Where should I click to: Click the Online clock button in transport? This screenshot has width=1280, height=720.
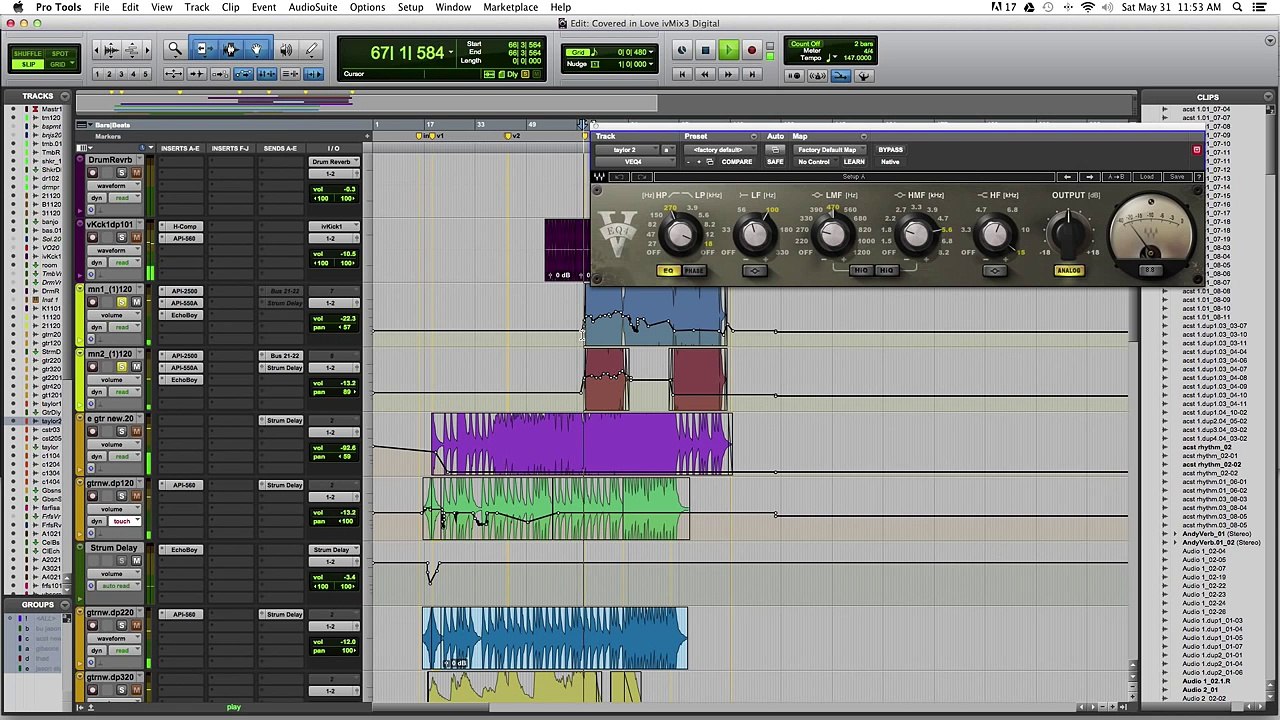coord(682,50)
